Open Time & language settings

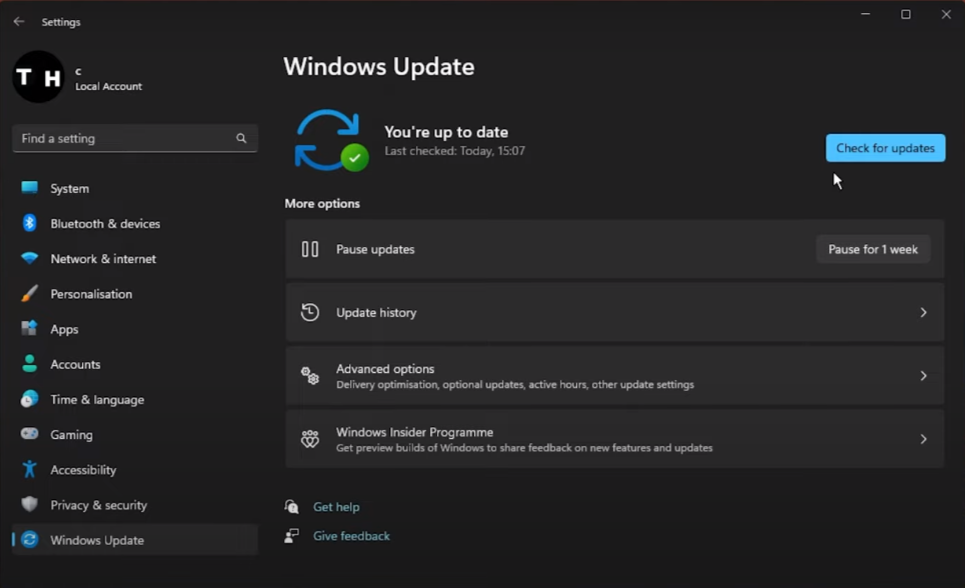135,399
